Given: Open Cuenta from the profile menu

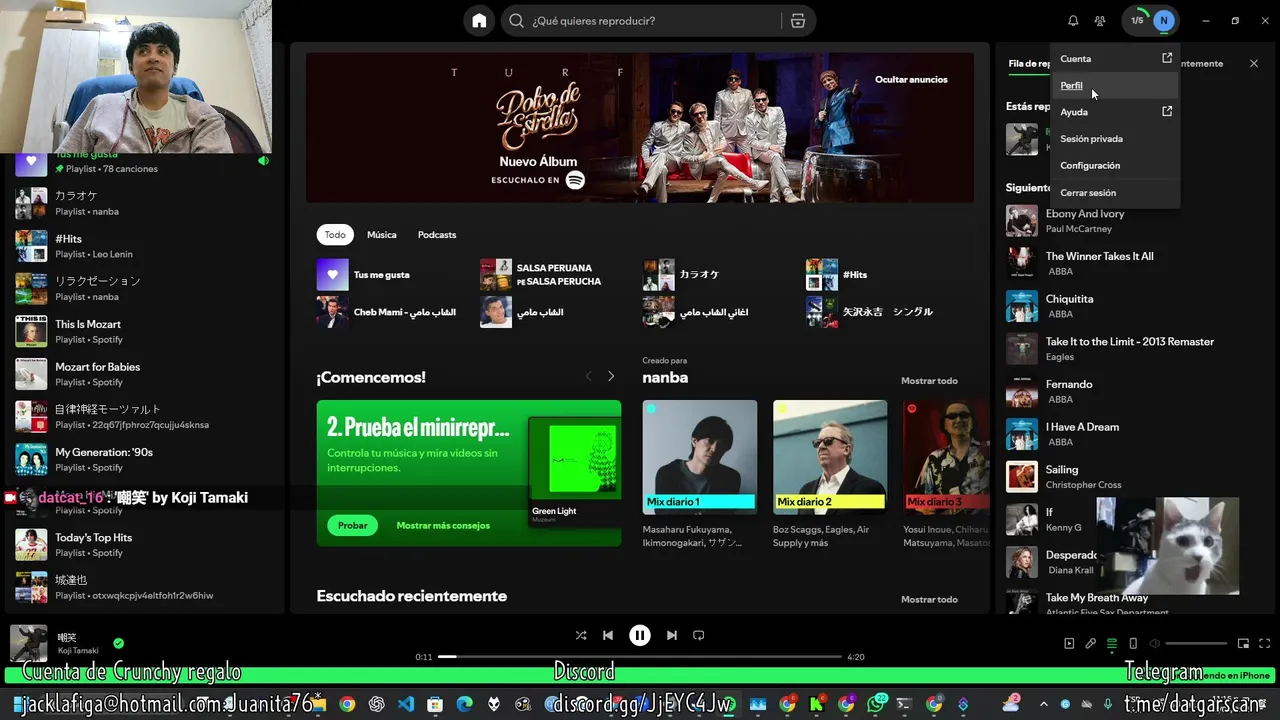Looking at the screenshot, I should click(1115, 59).
